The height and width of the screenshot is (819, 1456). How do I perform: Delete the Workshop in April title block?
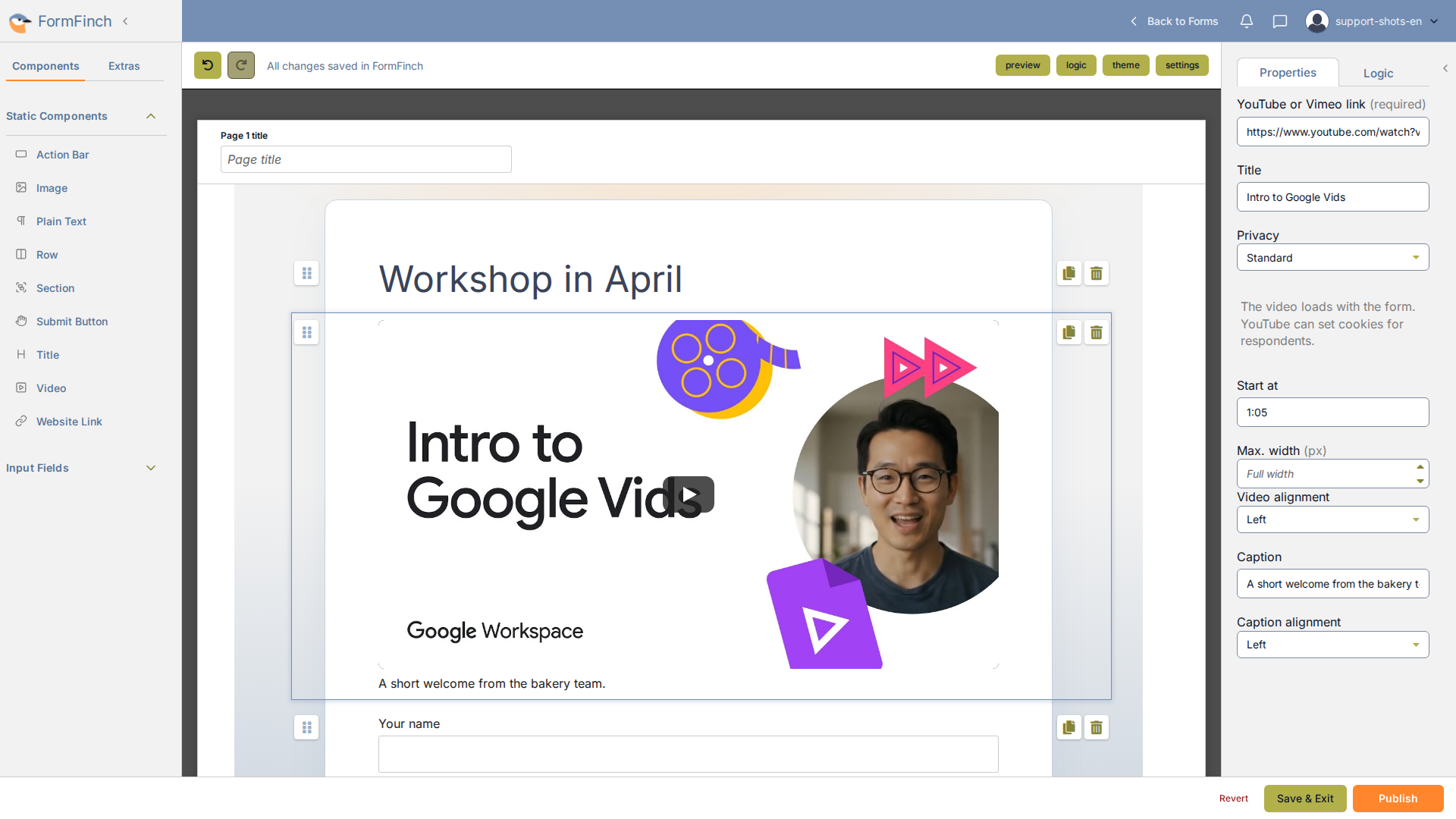1097,273
